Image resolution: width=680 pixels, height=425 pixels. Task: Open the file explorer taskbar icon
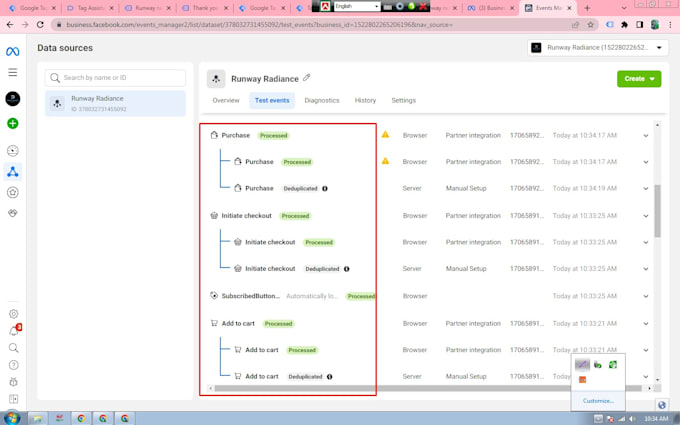click(38, 418)
